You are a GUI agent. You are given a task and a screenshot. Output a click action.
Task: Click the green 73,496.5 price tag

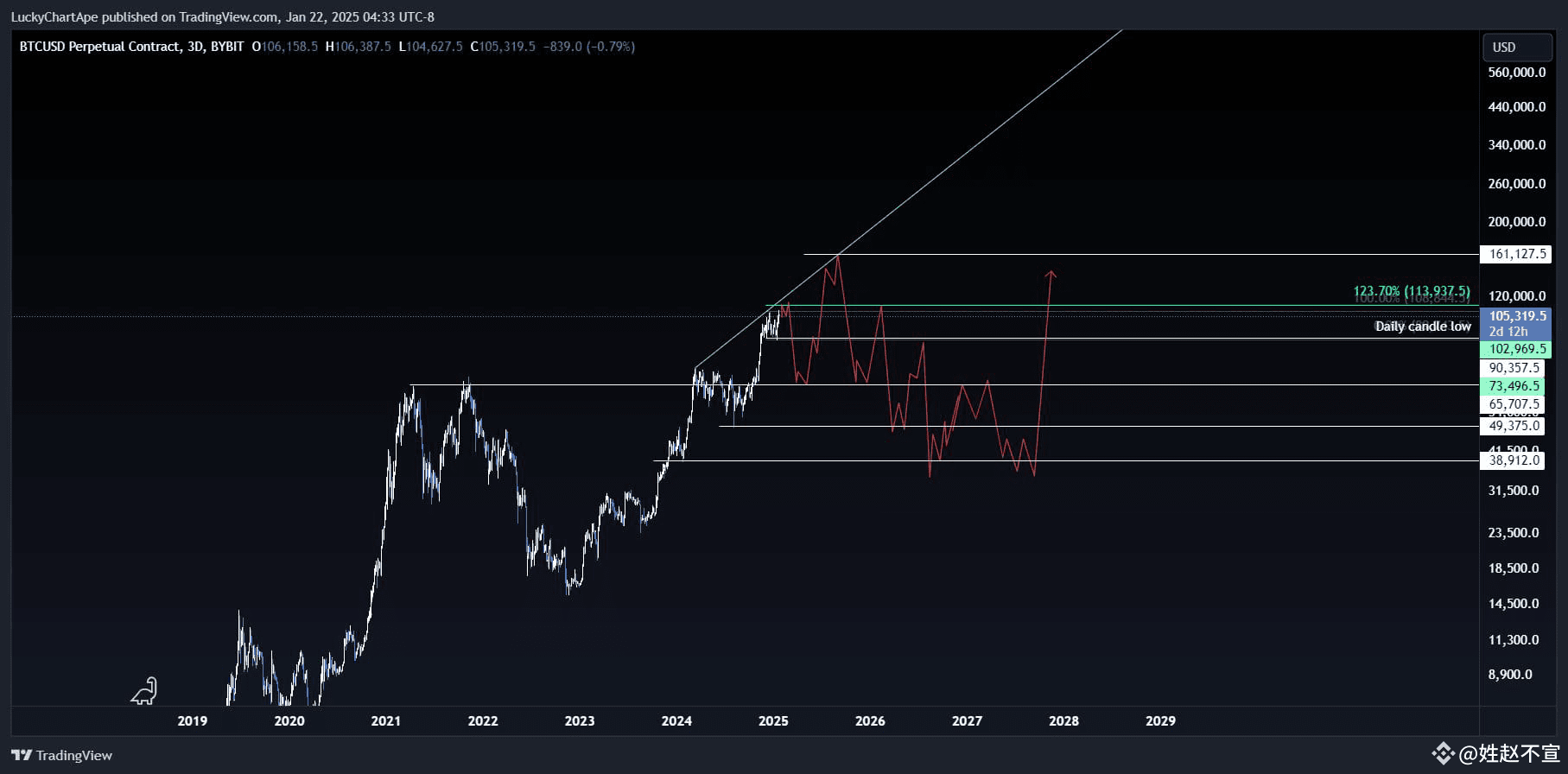(1514, 386)
